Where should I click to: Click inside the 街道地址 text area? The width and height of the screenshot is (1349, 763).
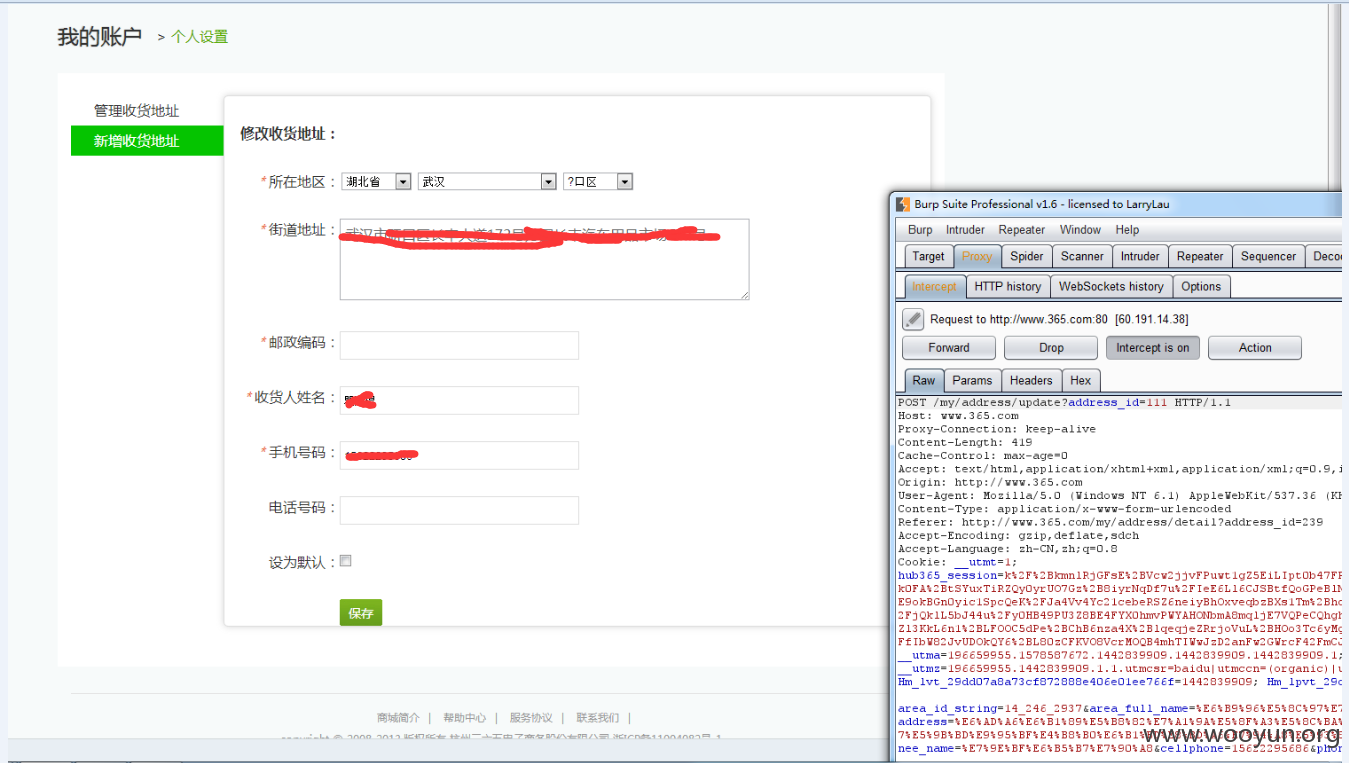tap(544, 259)
